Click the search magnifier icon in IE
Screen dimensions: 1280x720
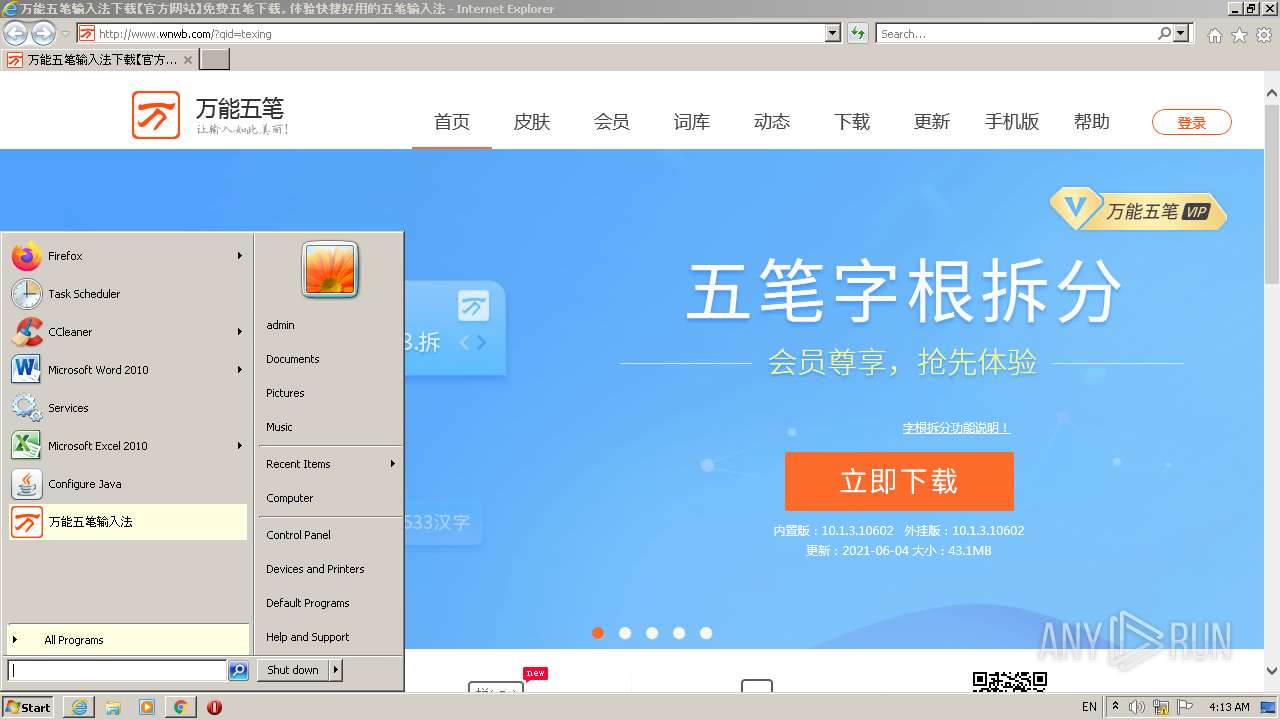pyautogui.click(x=1164, y=33)
